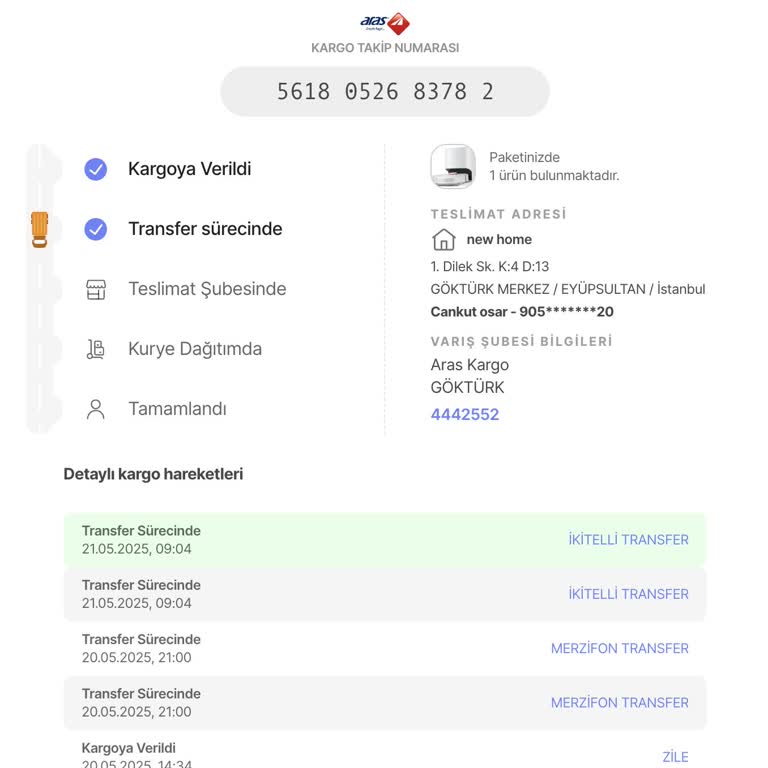Click the 'KARGO TAKİP NUMARASI' label

[385, 48]
